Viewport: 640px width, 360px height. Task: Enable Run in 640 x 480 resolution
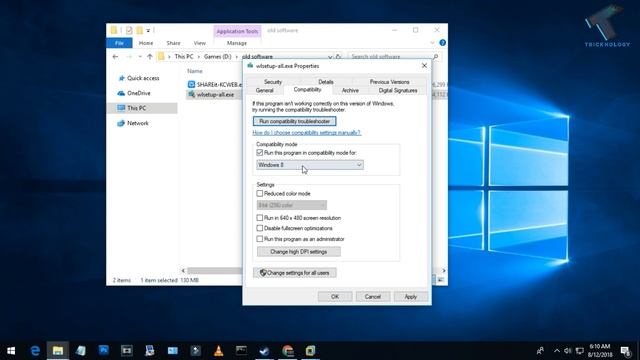260,218
